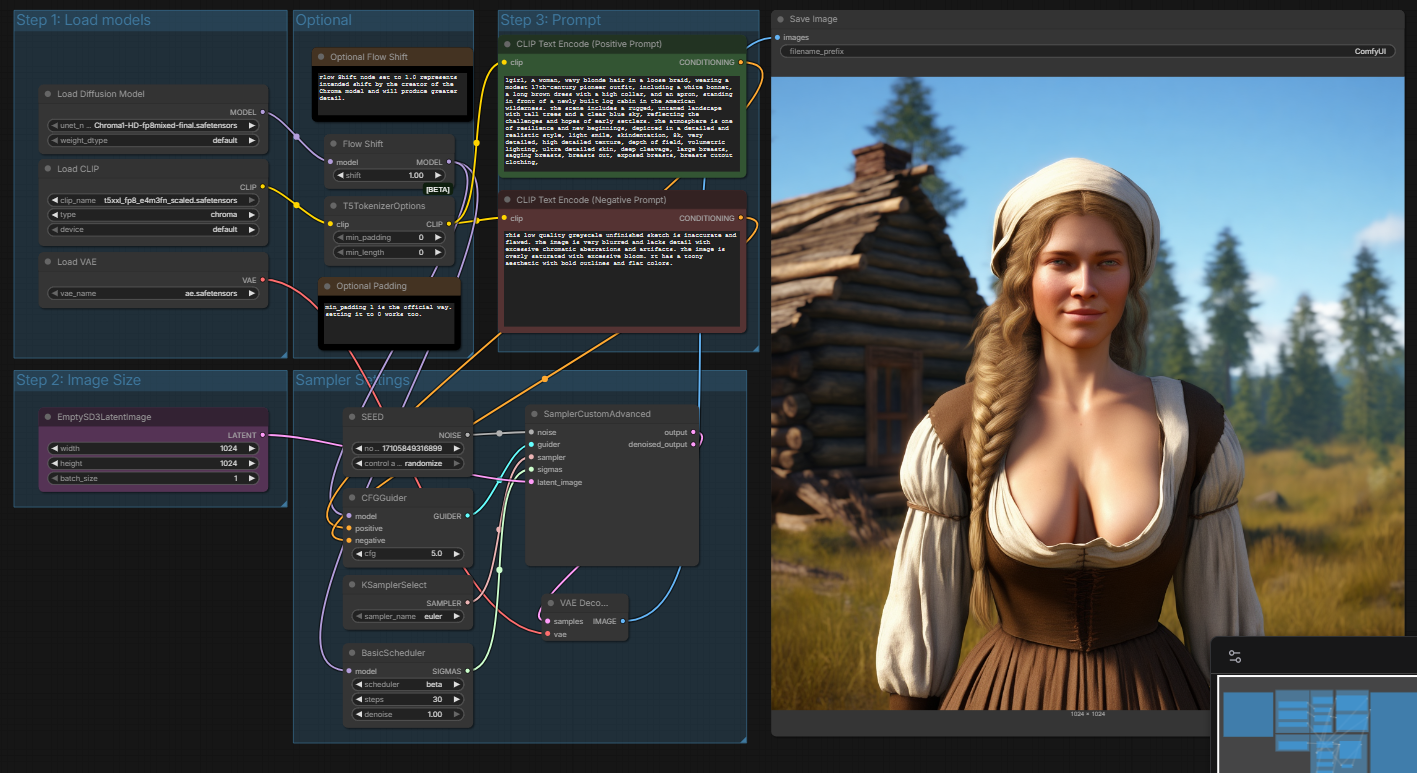
Task: Collapse the SamplerCustomAdvanced node via its title dot
Action: [534, 414]
